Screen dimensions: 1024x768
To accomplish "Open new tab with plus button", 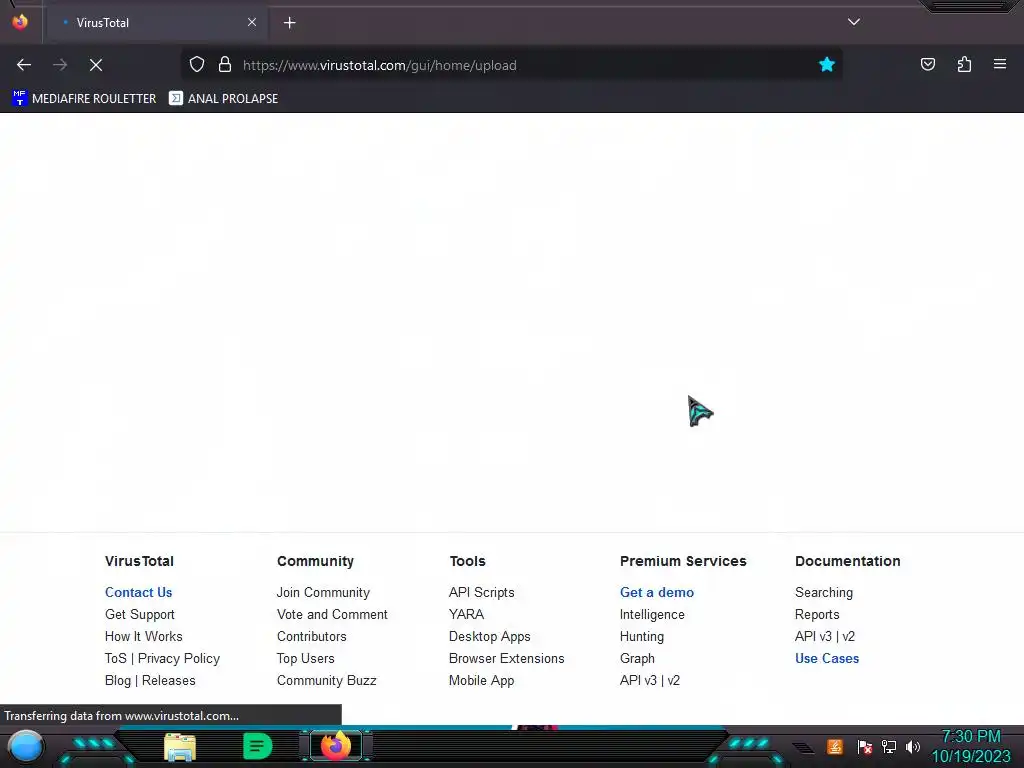I will (x=289, y=23).
